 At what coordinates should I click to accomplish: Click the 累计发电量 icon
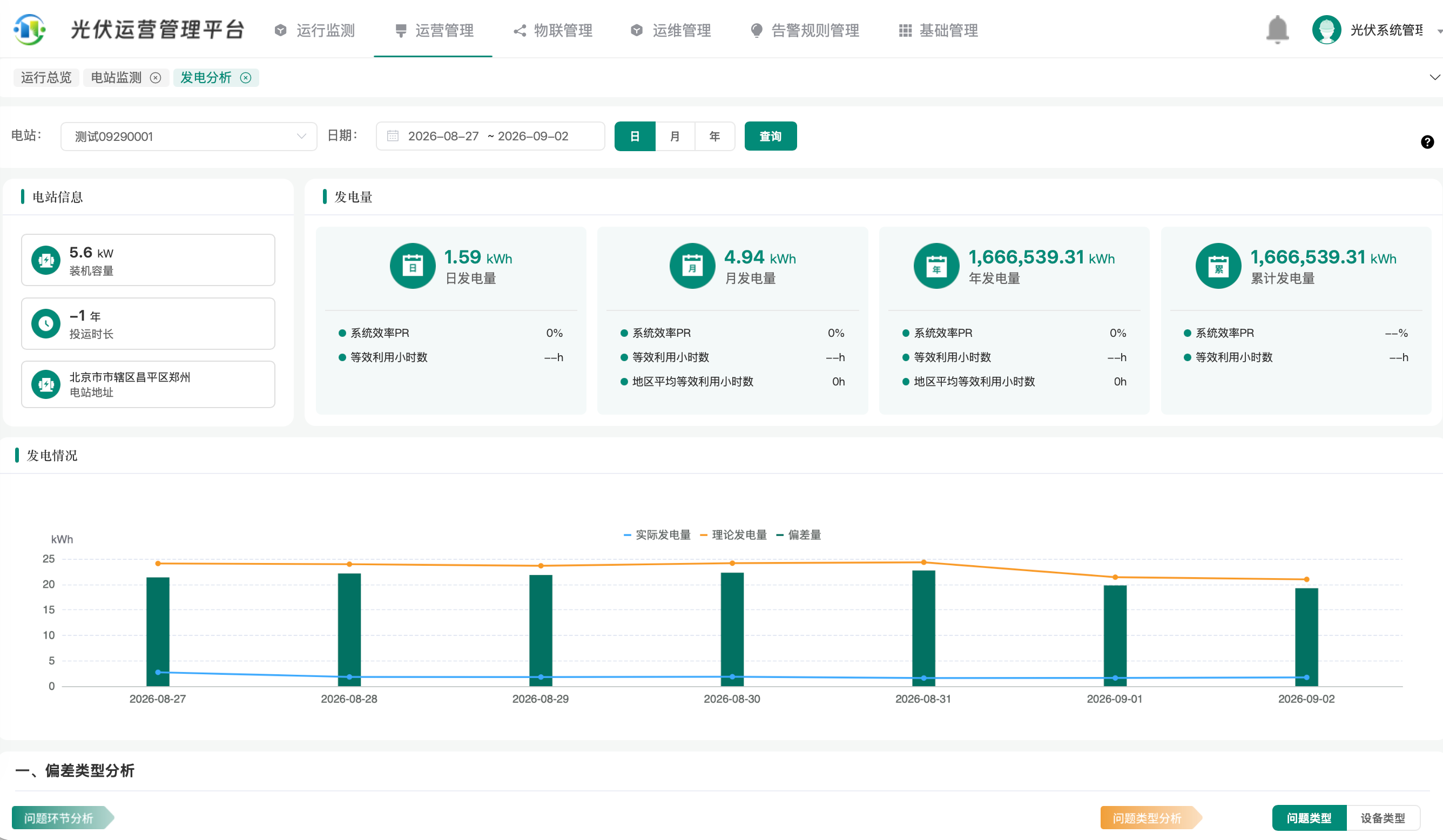point(1218,266)
